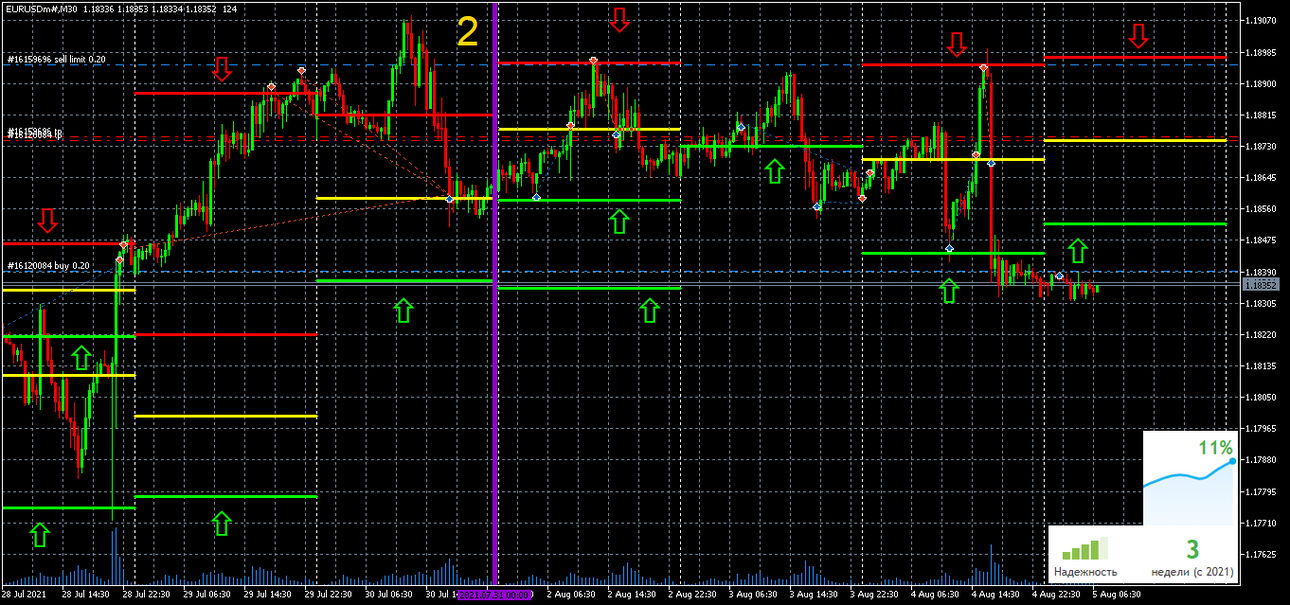Click price axis label 1.18985
1290x605 pixels.
click(1260, 52)
